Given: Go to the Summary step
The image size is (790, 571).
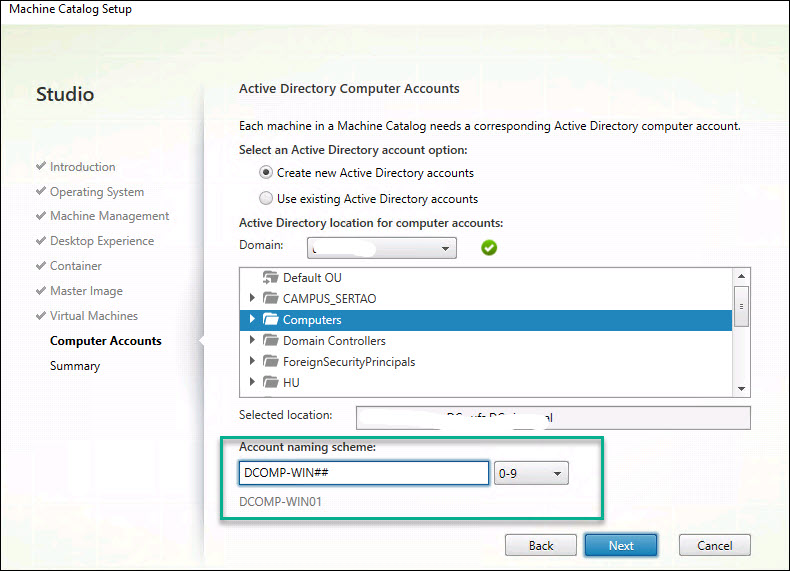Looking at the screenshot, I should click(75, 366).
